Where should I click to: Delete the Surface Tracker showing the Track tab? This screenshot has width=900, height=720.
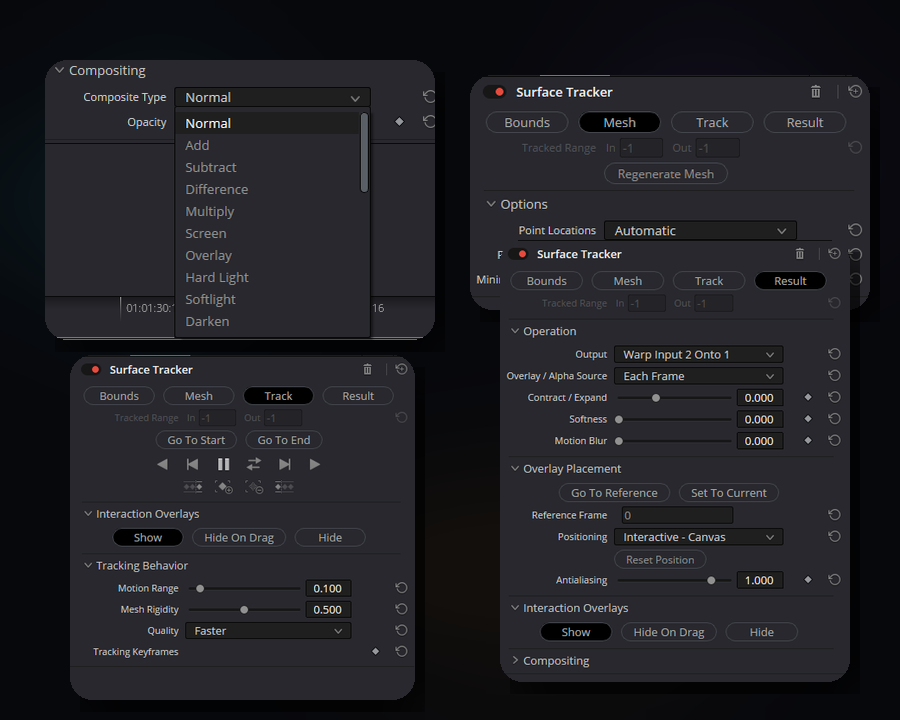tap(367, 369)
